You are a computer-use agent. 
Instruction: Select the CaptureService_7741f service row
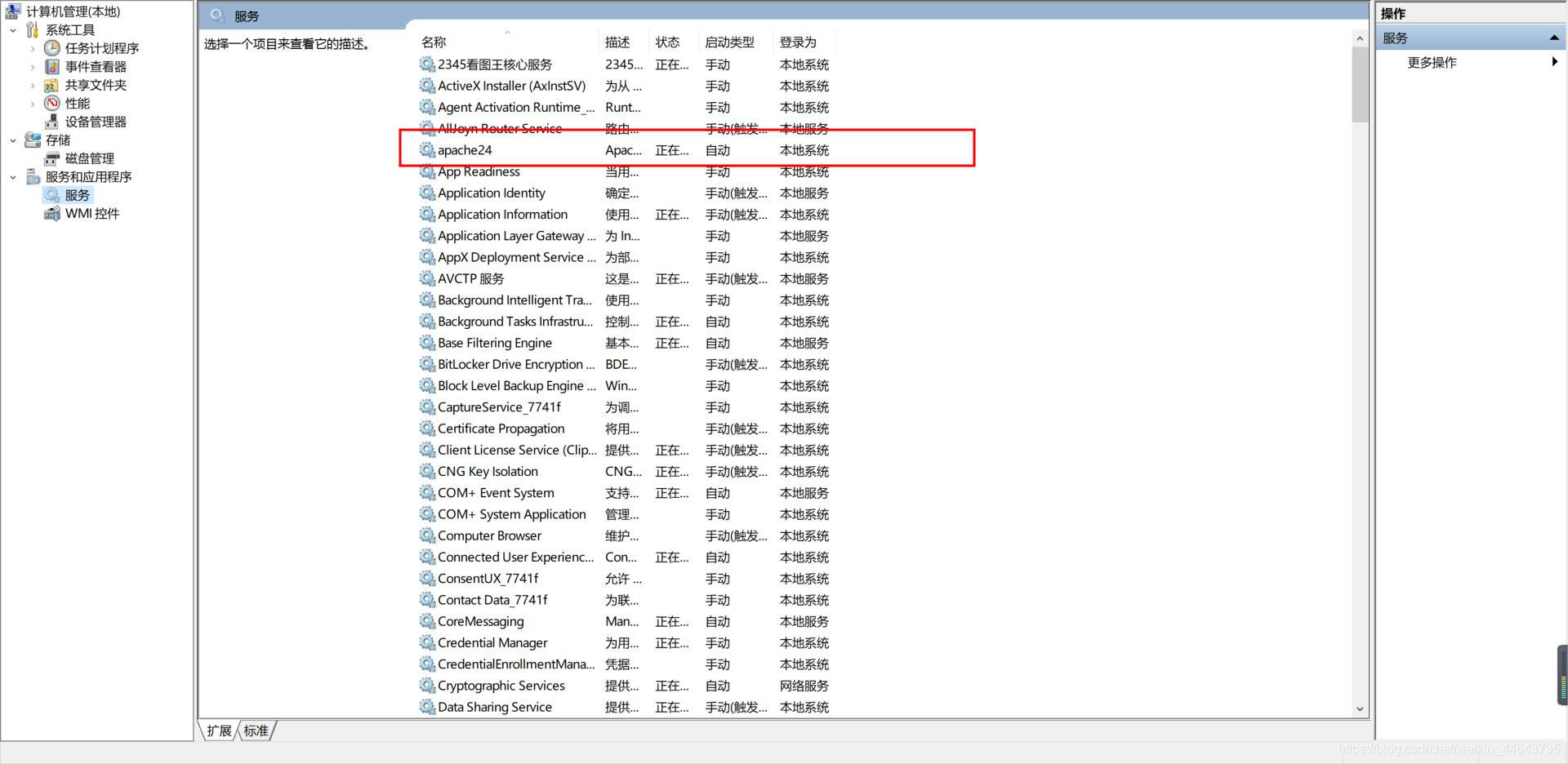626,407
